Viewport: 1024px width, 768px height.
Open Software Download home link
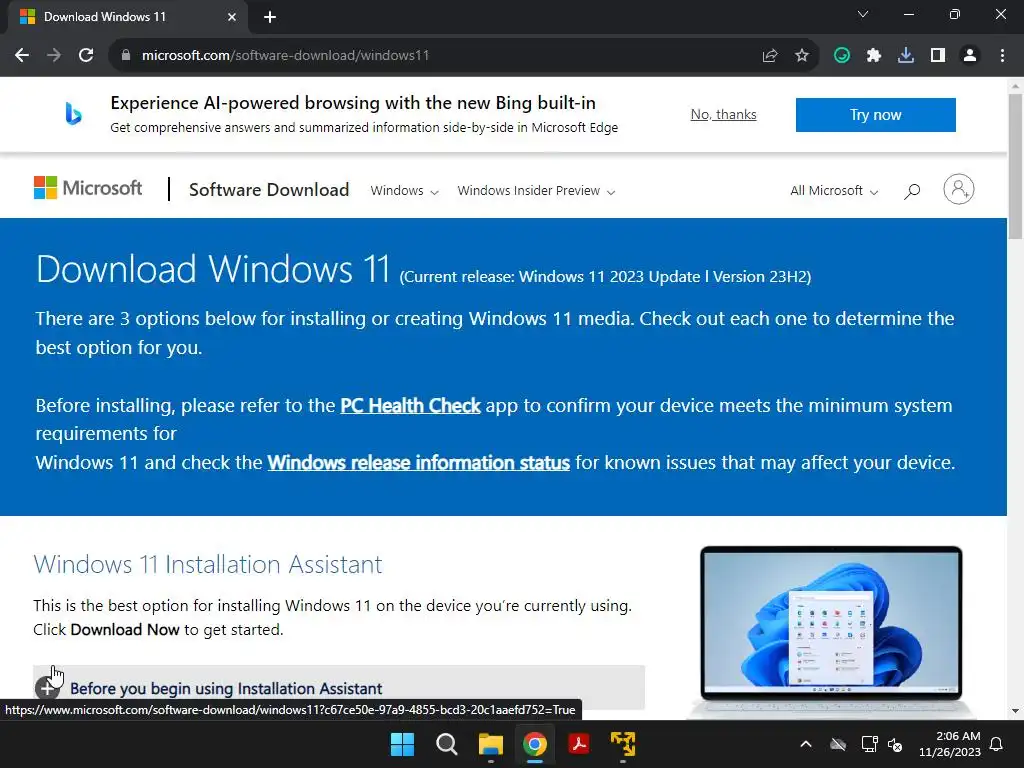click(269, 189)
